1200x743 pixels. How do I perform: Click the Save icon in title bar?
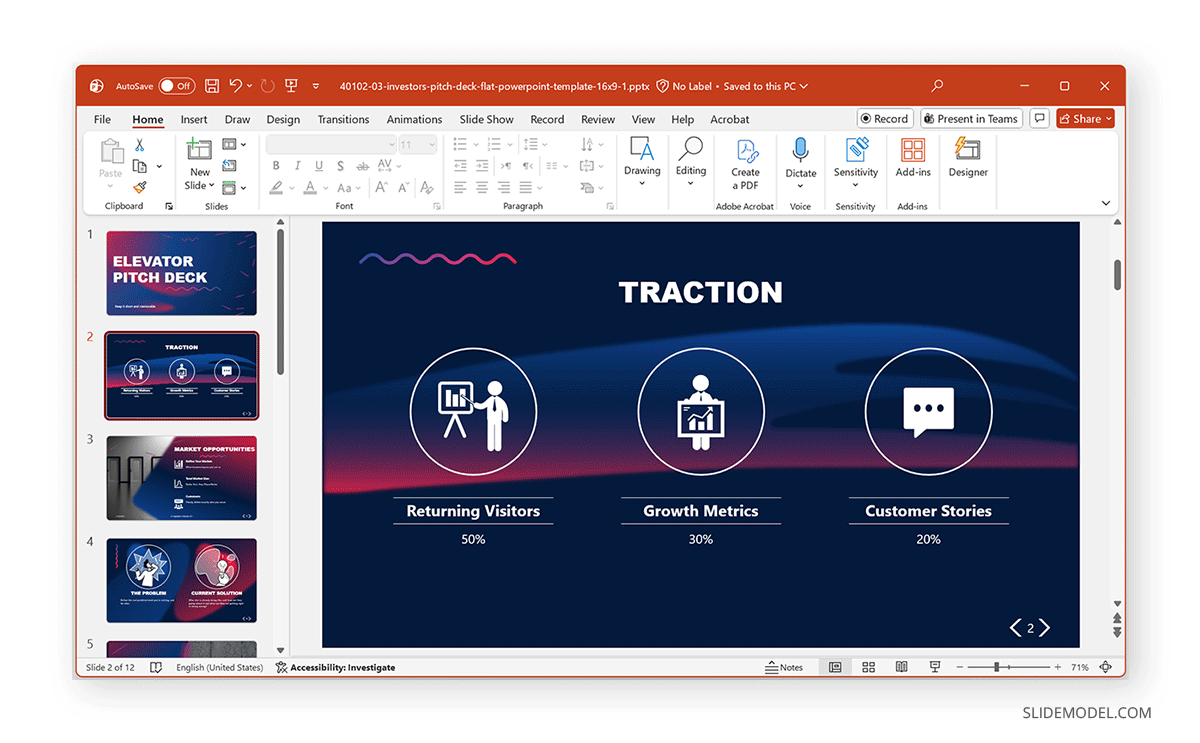click(212, 86)
